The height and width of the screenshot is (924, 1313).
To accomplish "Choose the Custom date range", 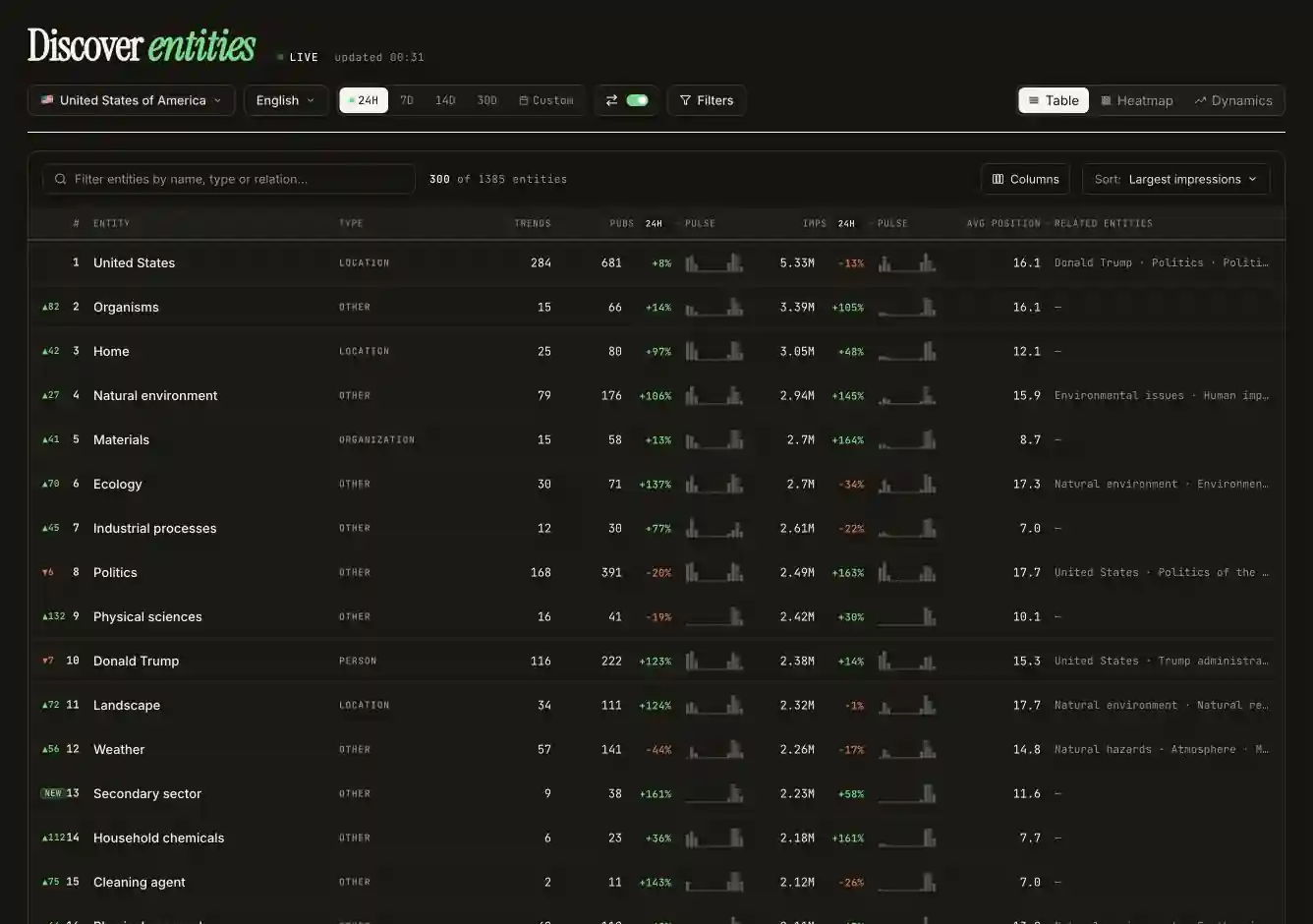I will click(x=546, y=100).
